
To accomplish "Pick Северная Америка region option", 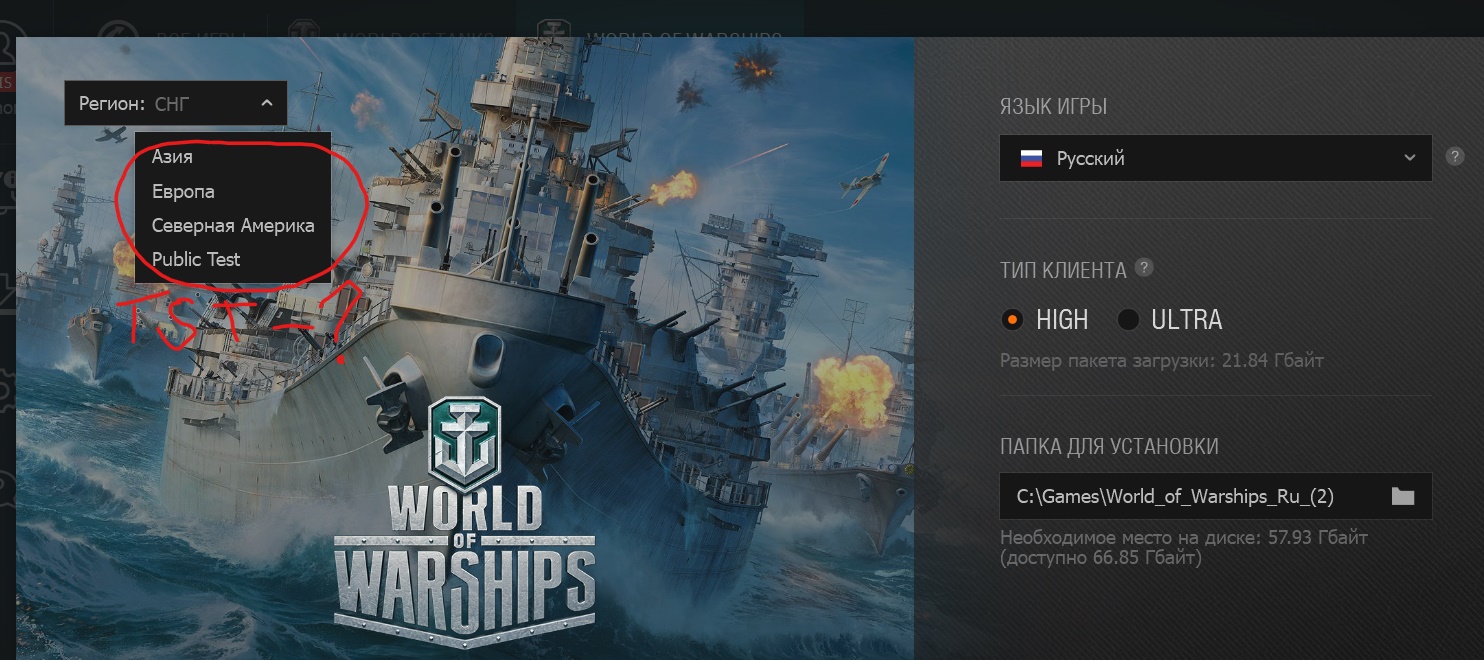I will click(232, 225).
